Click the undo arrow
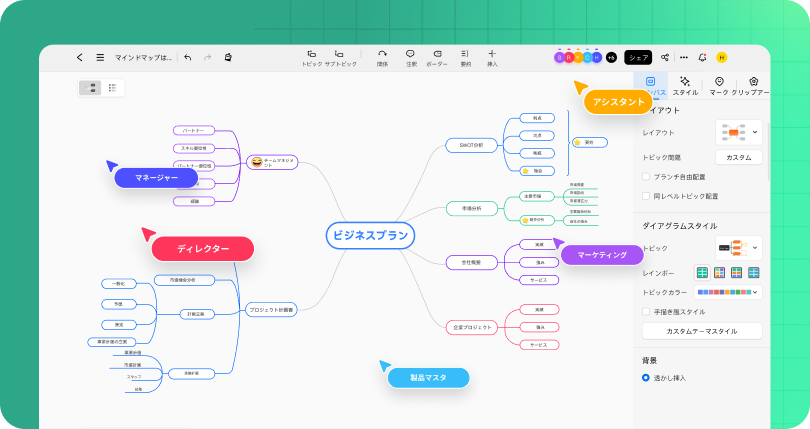The height and width of the screenshot is (429, 810). tap(188, 58)
